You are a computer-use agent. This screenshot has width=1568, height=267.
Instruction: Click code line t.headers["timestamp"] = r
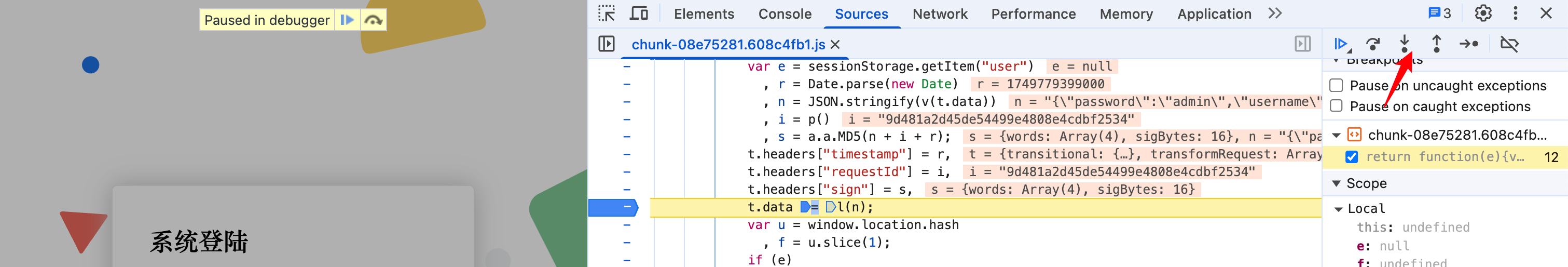click(x=848, y=155)
